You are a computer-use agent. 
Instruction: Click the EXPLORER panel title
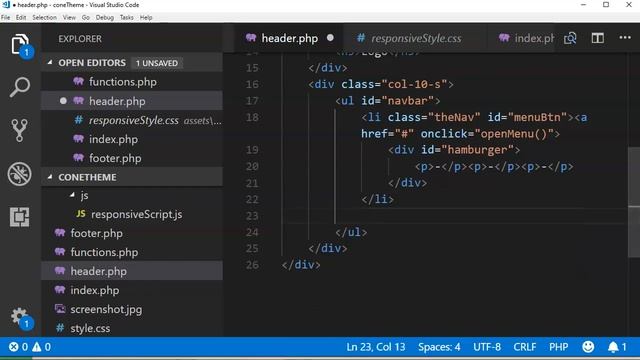[80, 39]
